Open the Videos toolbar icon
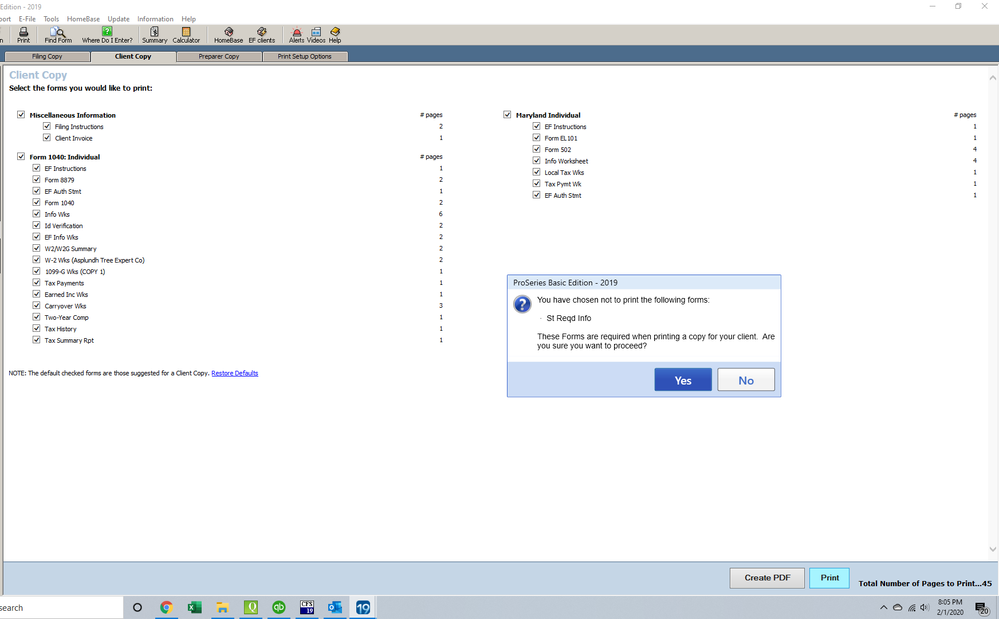The height and width of the screenshot is (619, 999). tap(315, 35)
